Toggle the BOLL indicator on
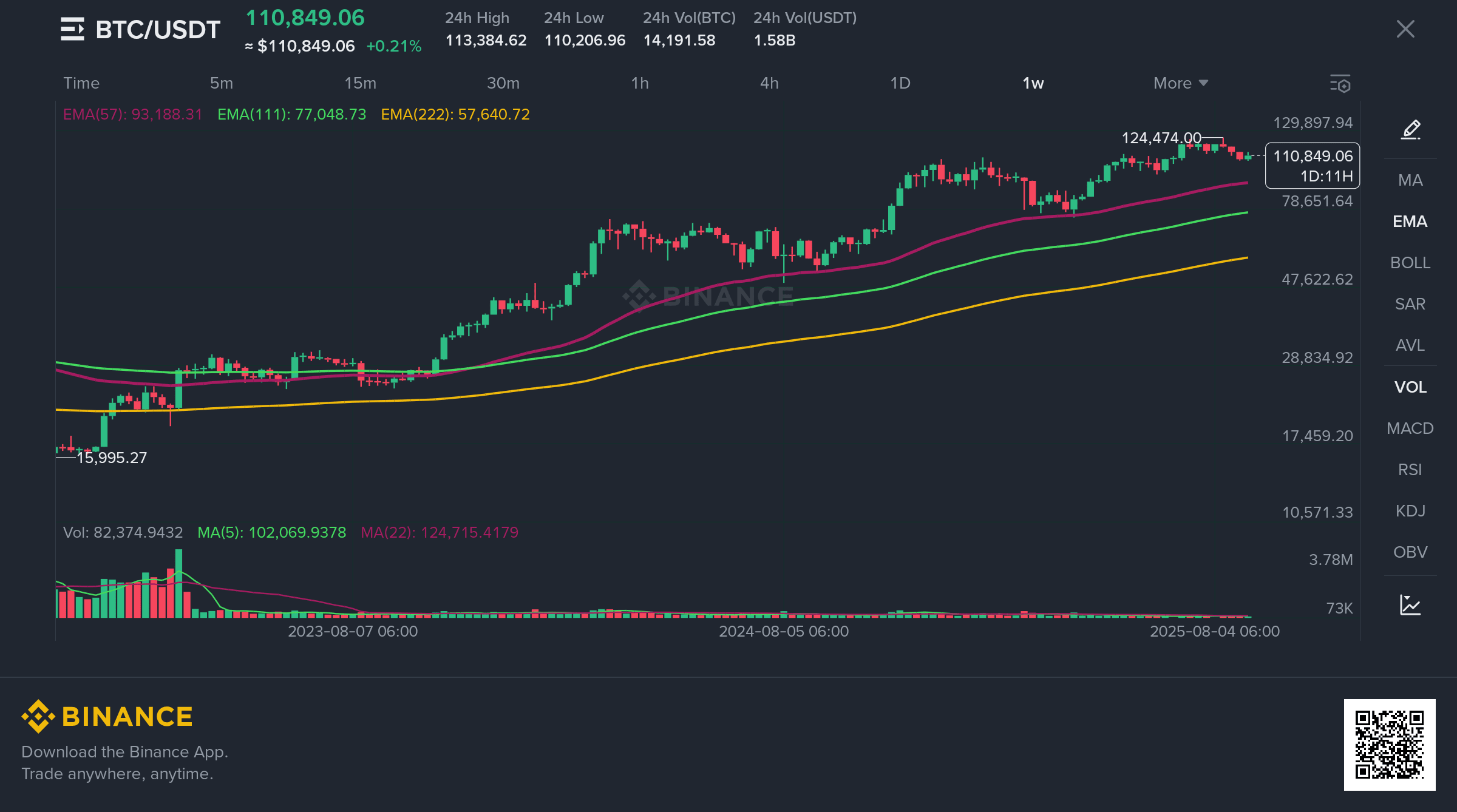The width and height of the screenshot is (1457, 812). [1410, 263]
